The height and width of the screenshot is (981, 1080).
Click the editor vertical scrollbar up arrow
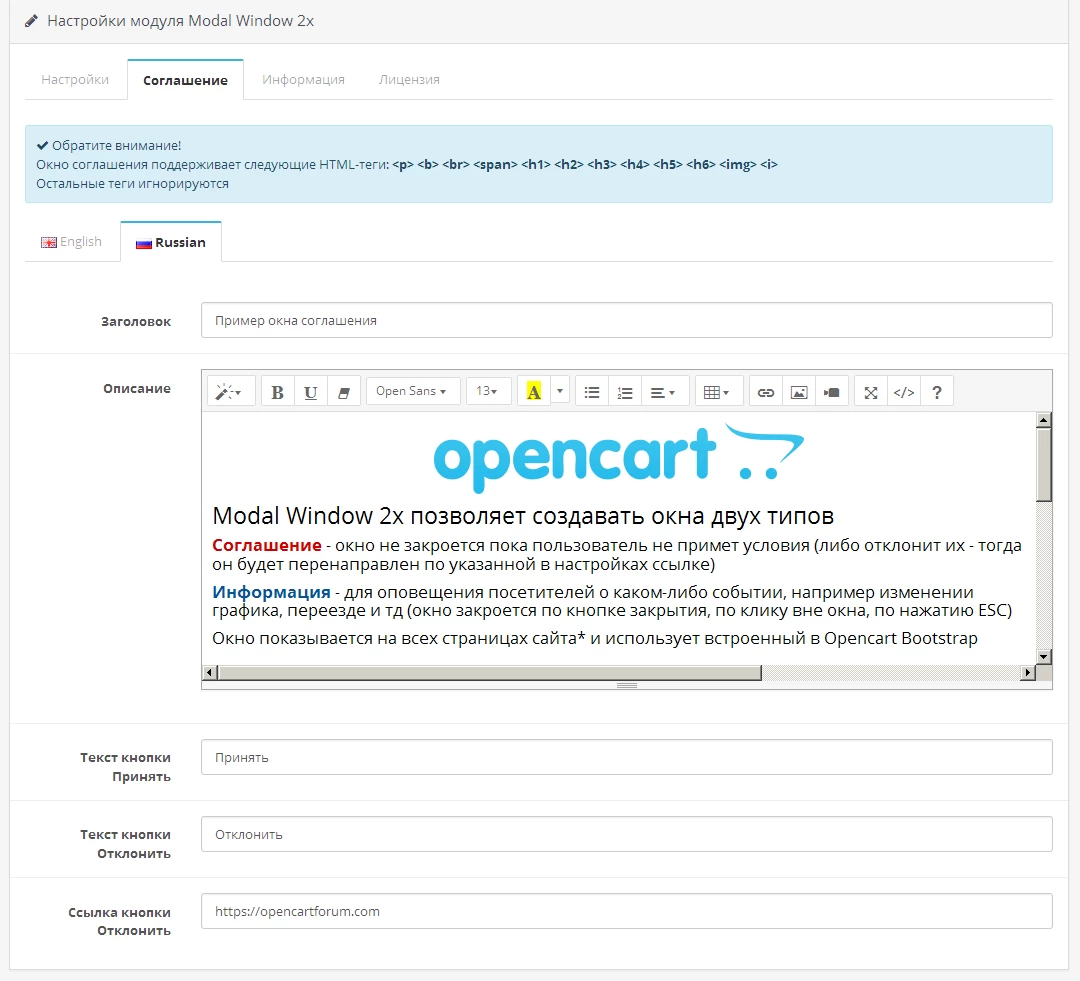(x=1043, y=420)
